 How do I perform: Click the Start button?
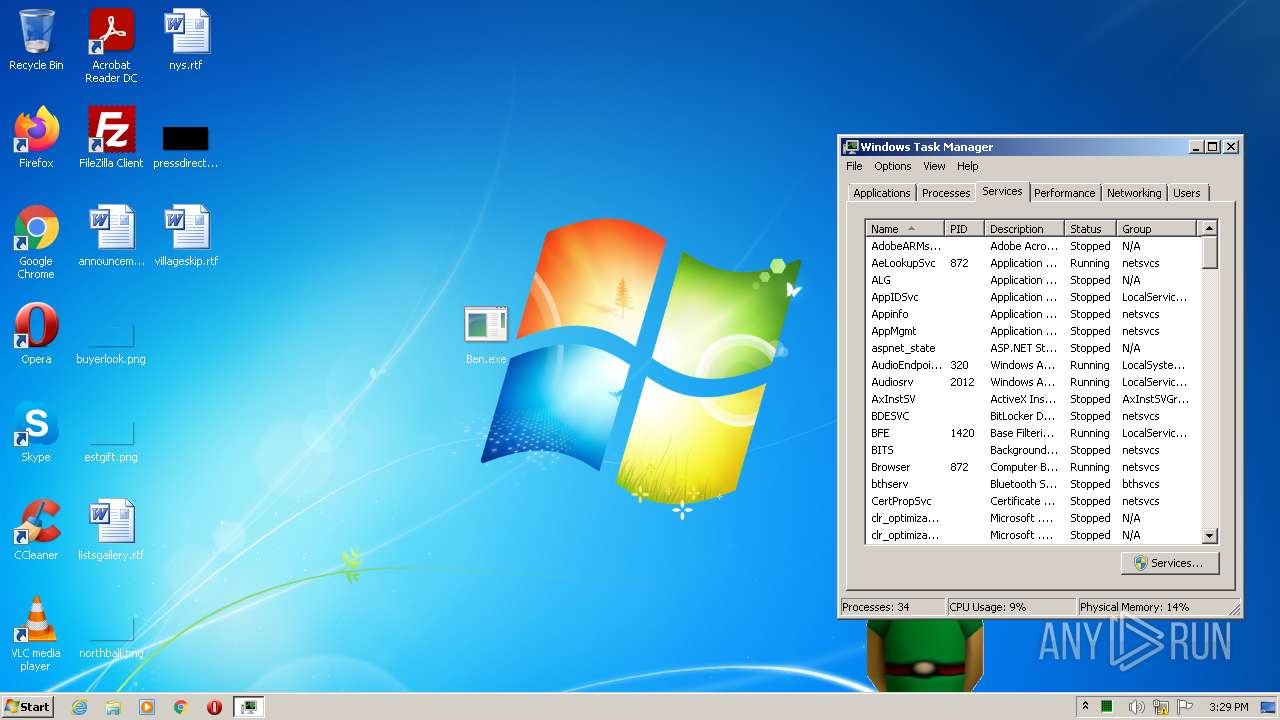click(28, 706)
